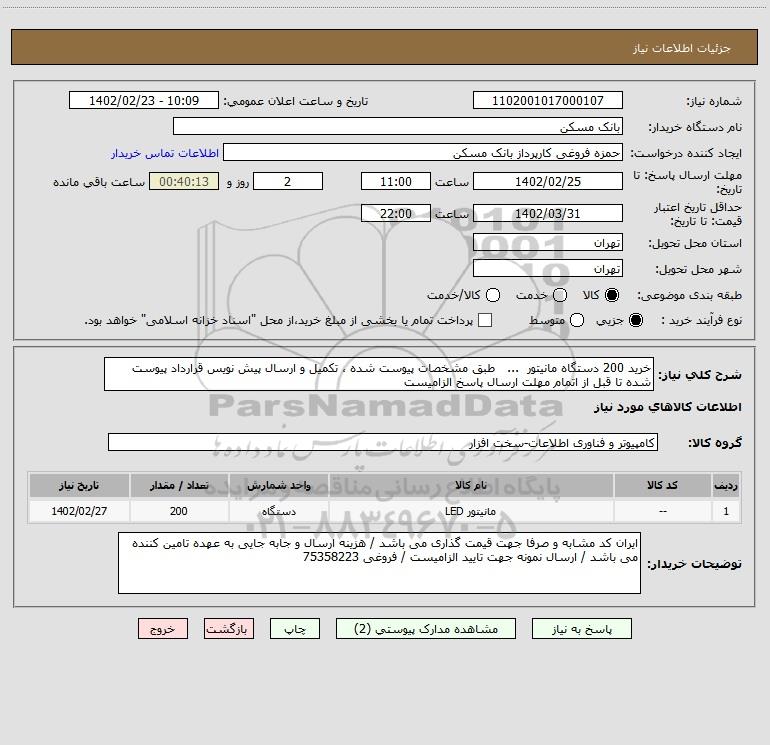Click the استان محل تحویل تهران field
The image size is (770, 745).
coord(548,243)
